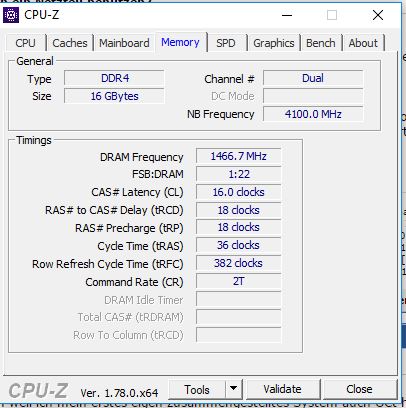406x408 pixels.
Task: Switch to the Caches tab
Action: 70,43
